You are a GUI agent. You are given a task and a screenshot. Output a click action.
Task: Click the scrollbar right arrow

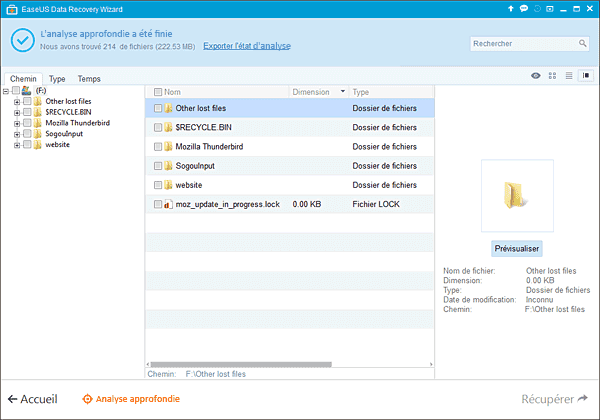tap(431, 364)
